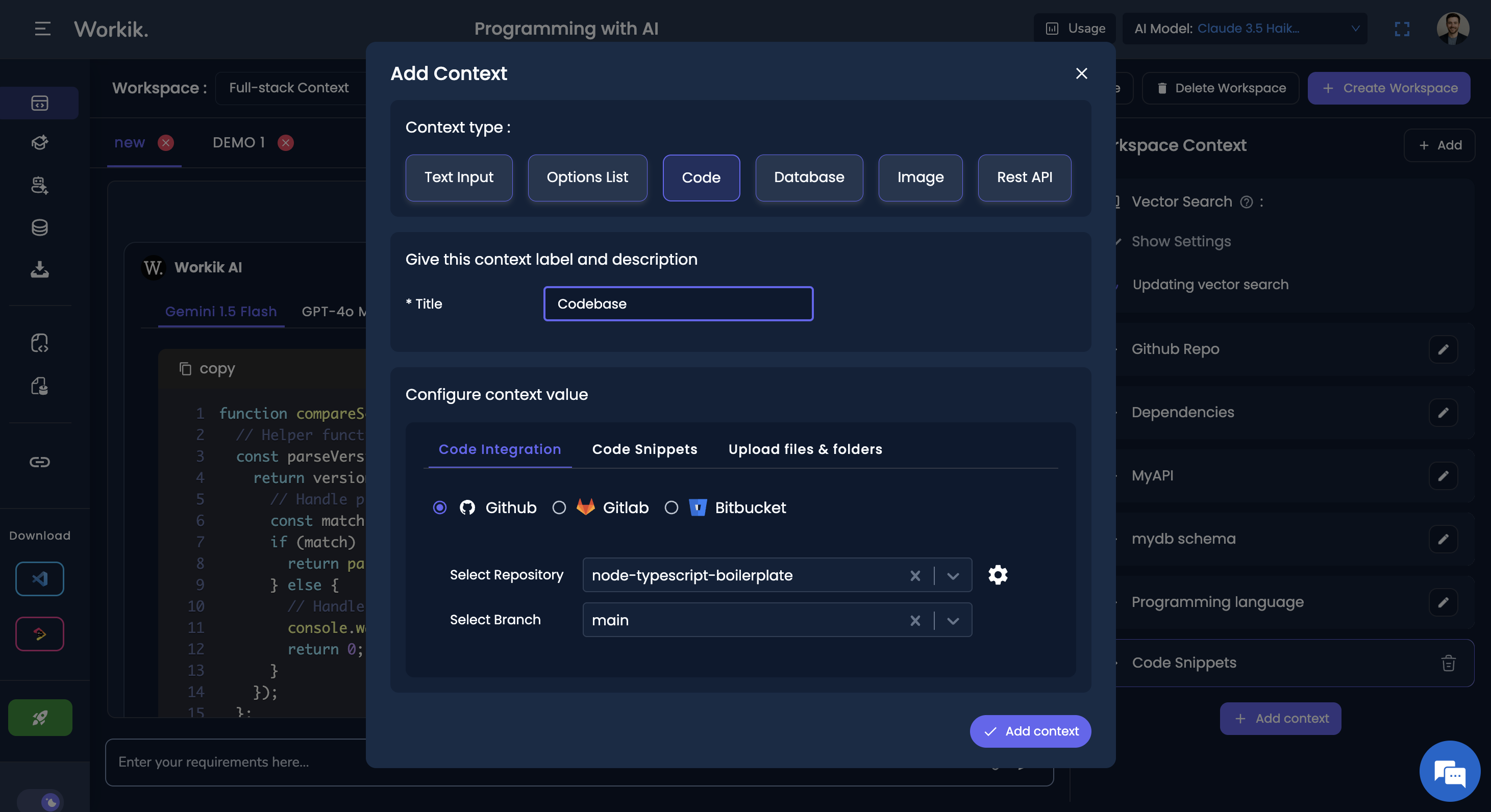This screenshot has width=1491, height=812.
Task: Open the repository settings gear icon
Action: pyautogui.click(x=998, y=575)
